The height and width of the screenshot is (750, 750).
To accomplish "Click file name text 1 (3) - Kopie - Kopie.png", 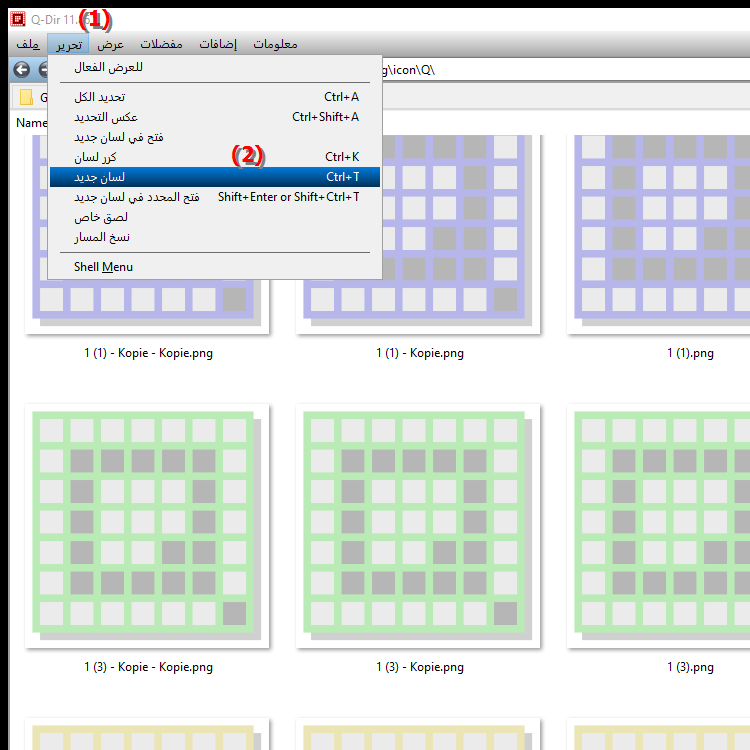I will (x=148, y=667).
